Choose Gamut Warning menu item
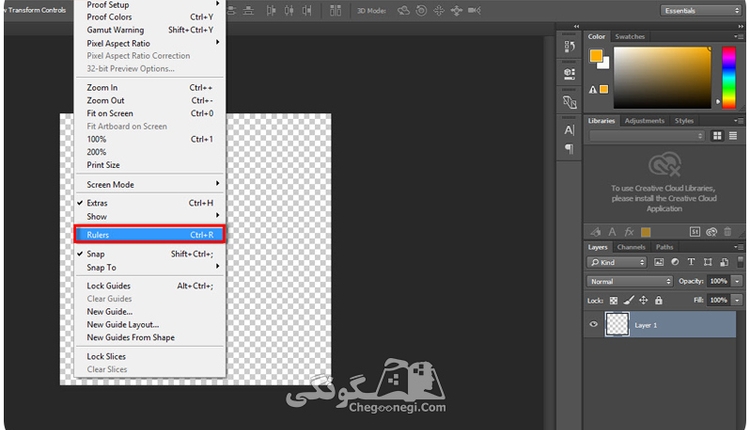This screenshot has width=750, height=430. 150,30
